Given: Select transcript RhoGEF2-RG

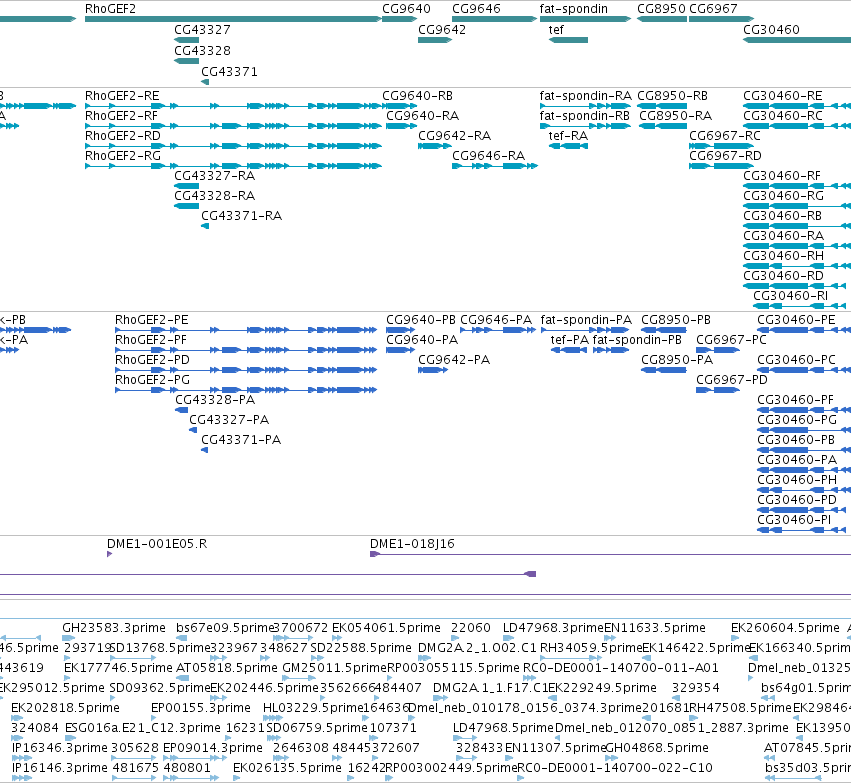Looking at the screenshot, I should pos(123,156).
